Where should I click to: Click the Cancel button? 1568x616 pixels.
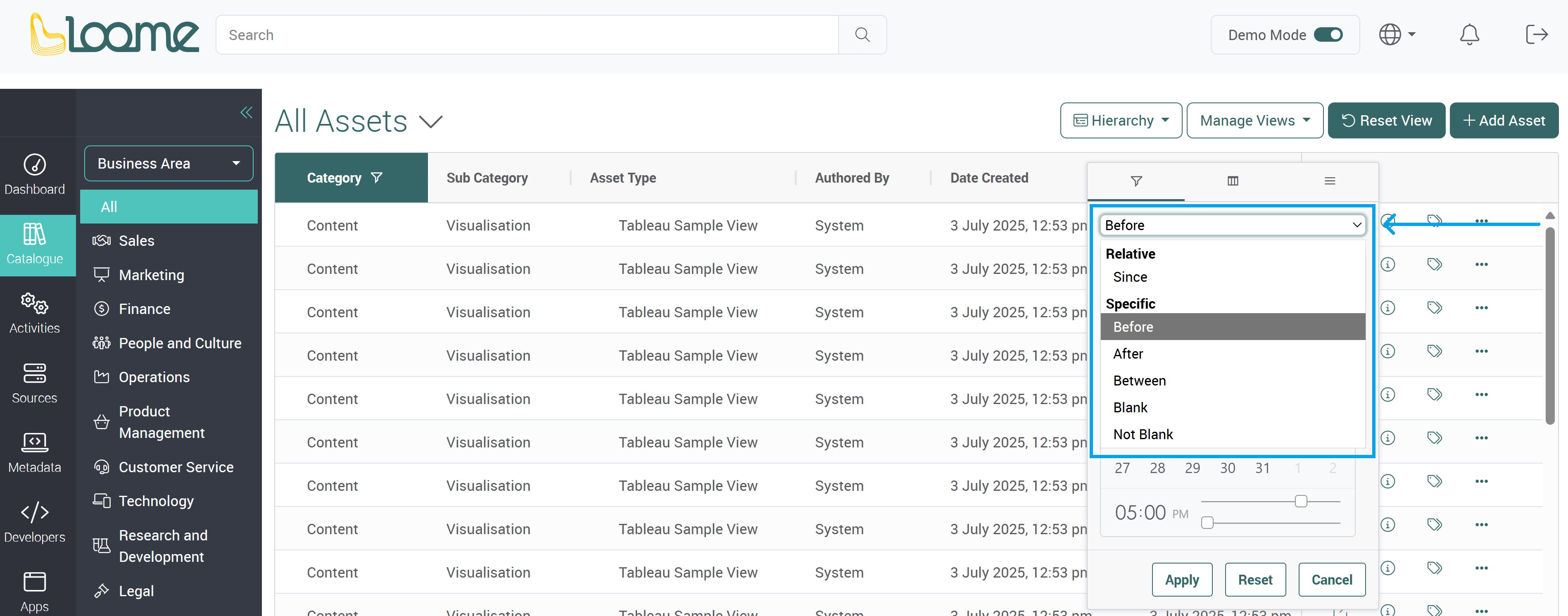pos(1332,580)
